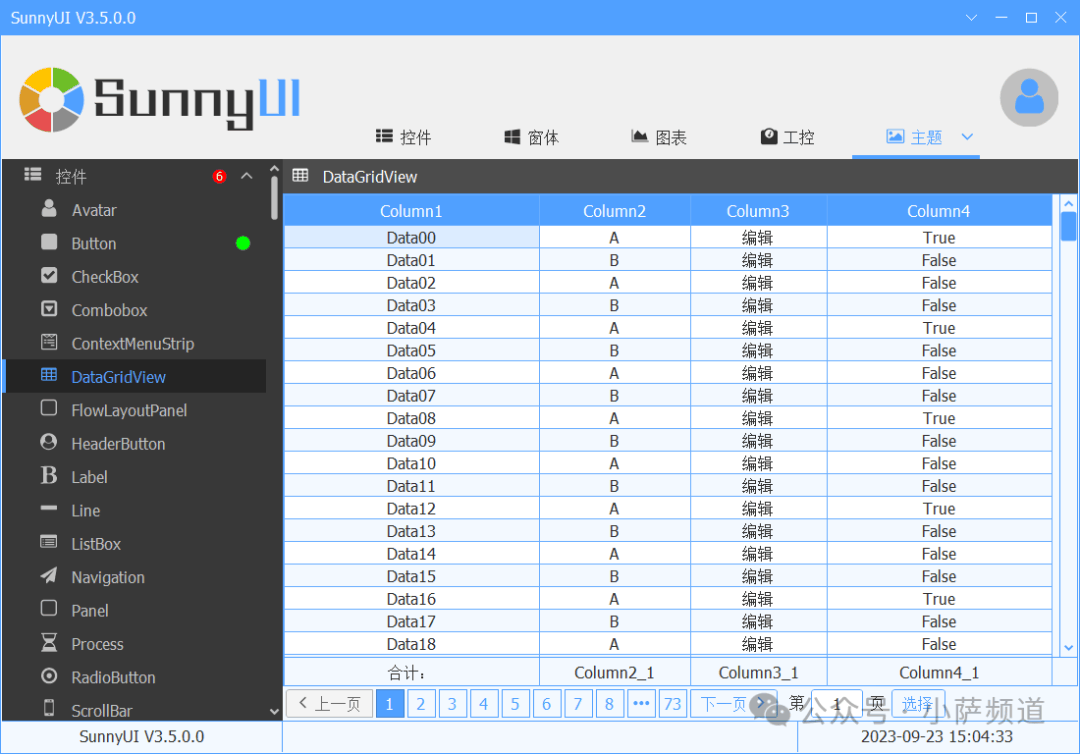Click the 上一页 previous page button
This screenshot has width=1080, height=754.
(x=330, y=704)
